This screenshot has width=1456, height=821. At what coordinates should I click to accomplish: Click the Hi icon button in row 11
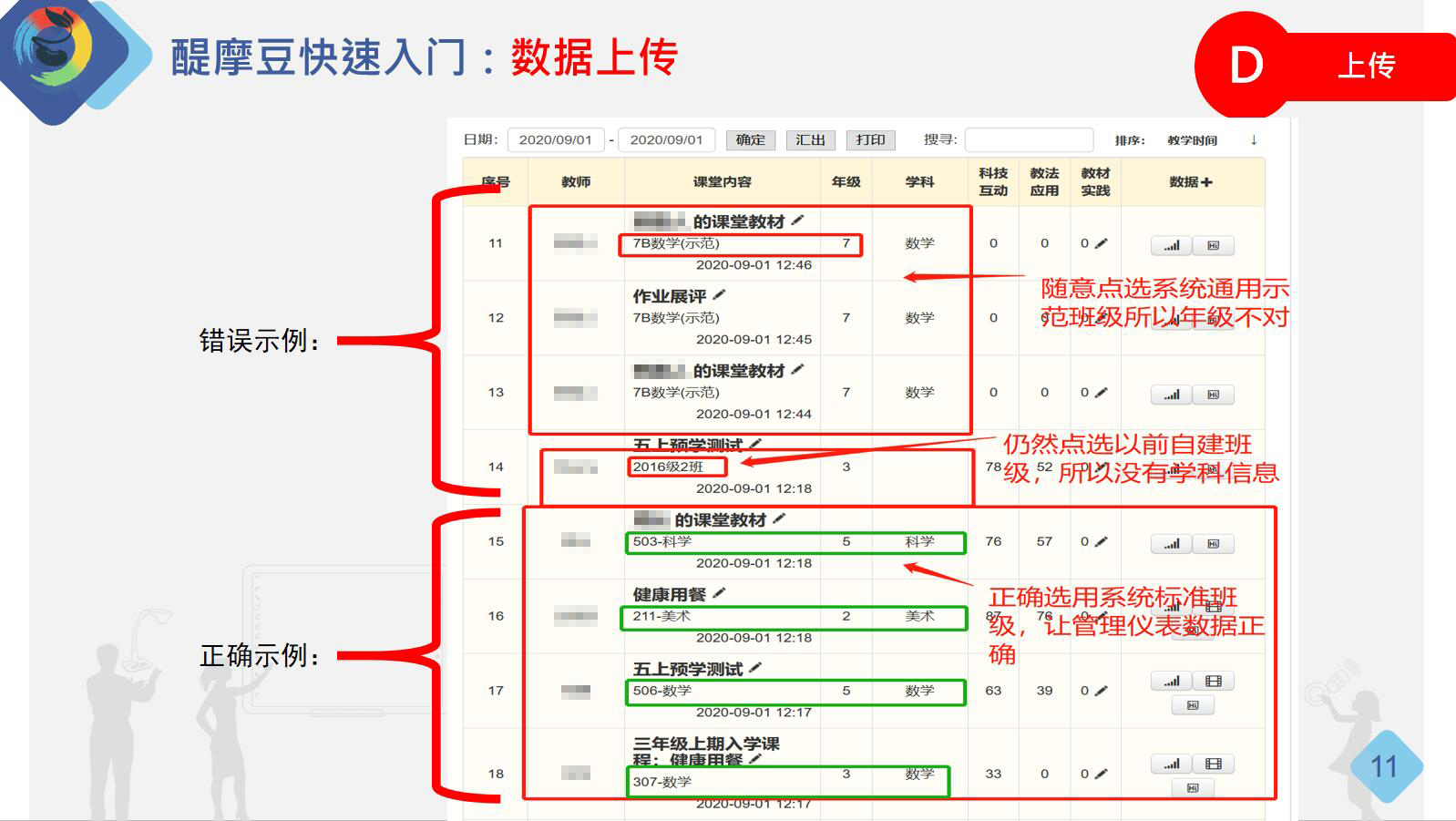pyautogui.click(x=1213, y=245)
